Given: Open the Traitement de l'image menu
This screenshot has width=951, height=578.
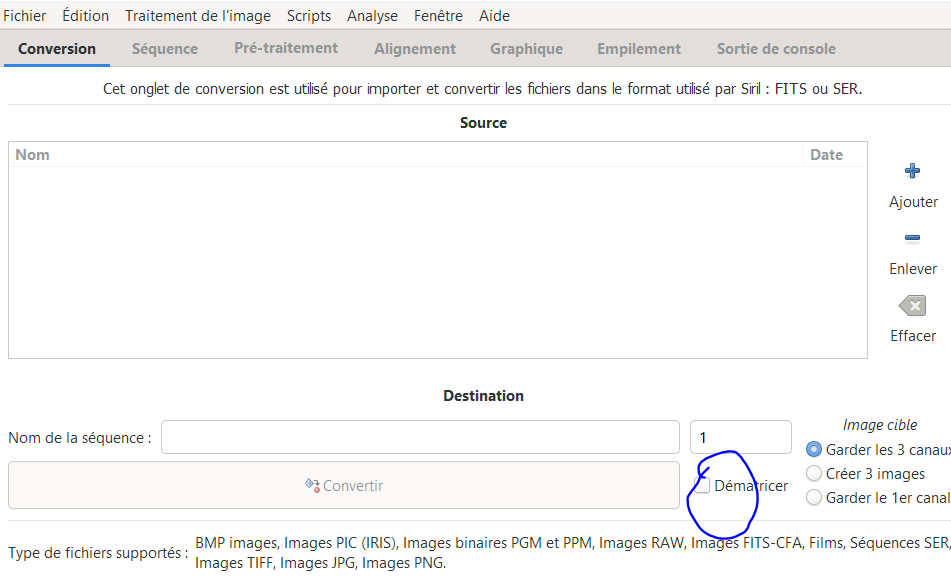Looking at the screenshot, I should pyautogui.click(x=196, y=15).
